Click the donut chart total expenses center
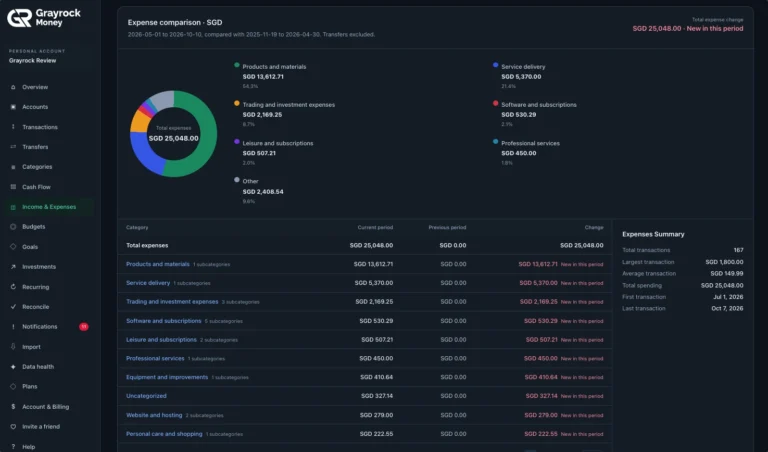The image size is (768, 452). pyautogui.click(x=173, y=134)
